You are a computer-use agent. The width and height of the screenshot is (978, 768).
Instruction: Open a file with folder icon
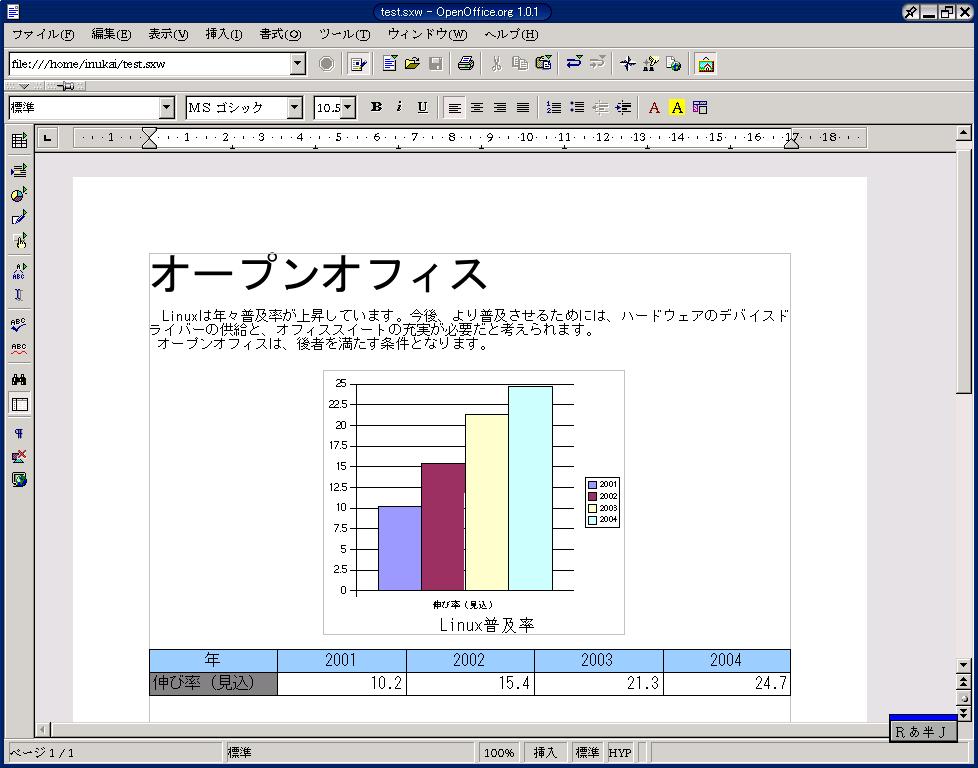(412, 63)
